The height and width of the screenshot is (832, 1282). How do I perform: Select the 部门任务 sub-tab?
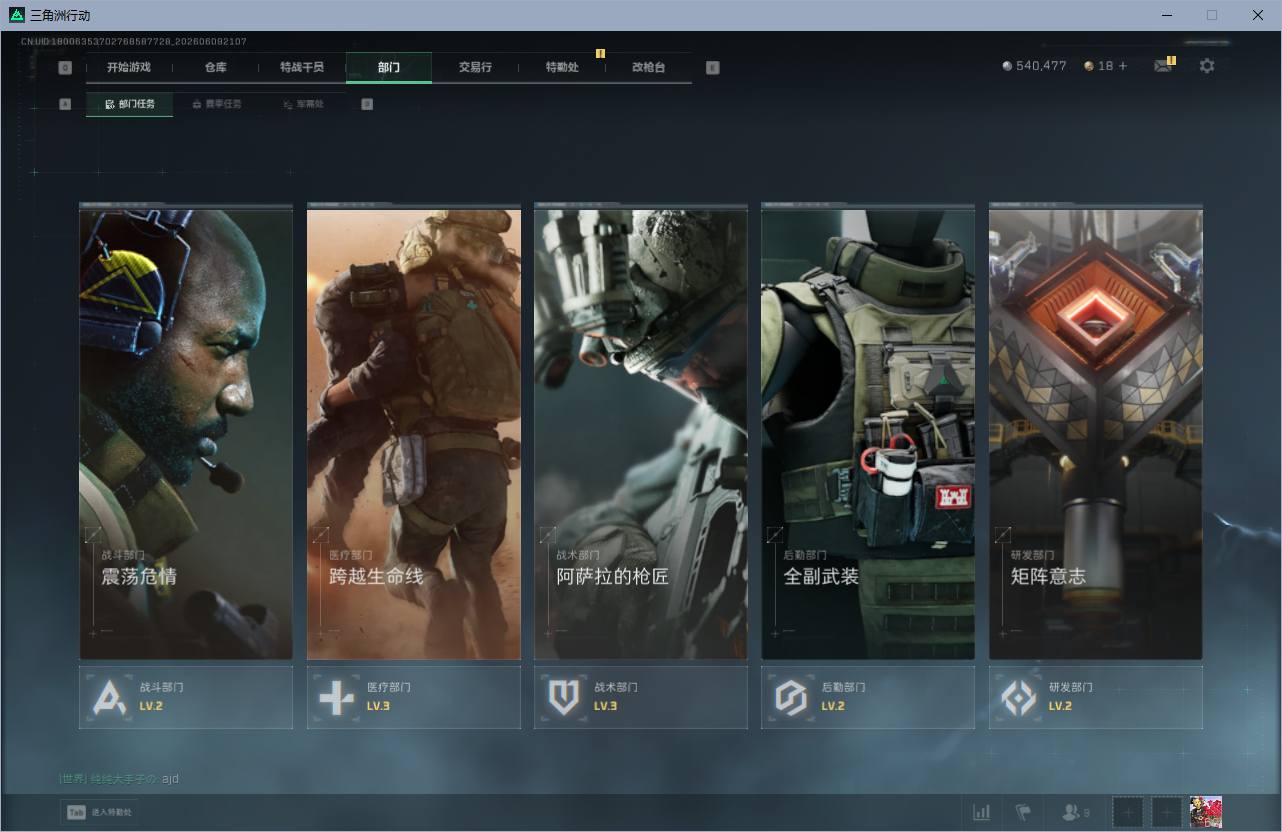pyautogui.click(x=129, y=104)
